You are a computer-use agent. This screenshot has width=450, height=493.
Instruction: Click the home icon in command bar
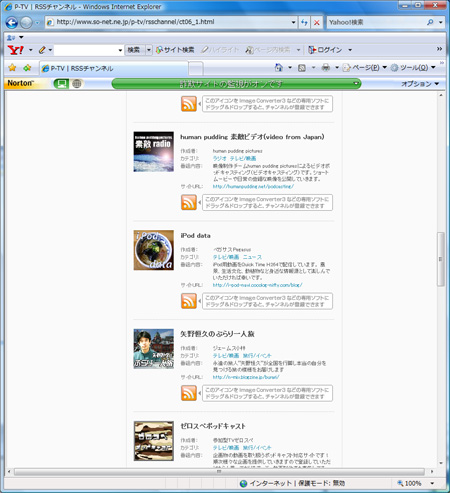(x=278, y=68)
